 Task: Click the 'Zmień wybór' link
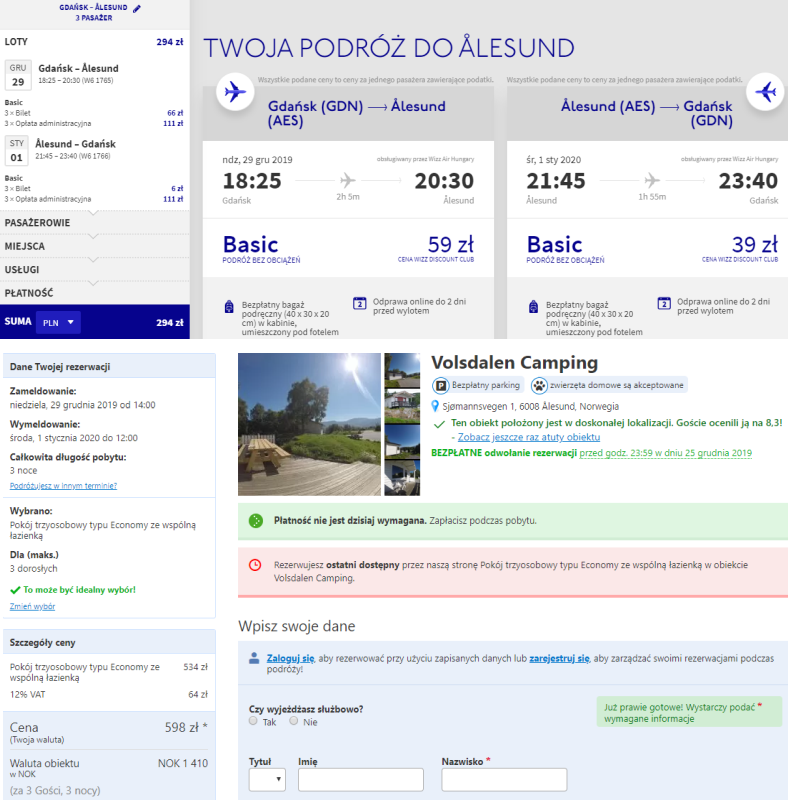click(31, 606)
